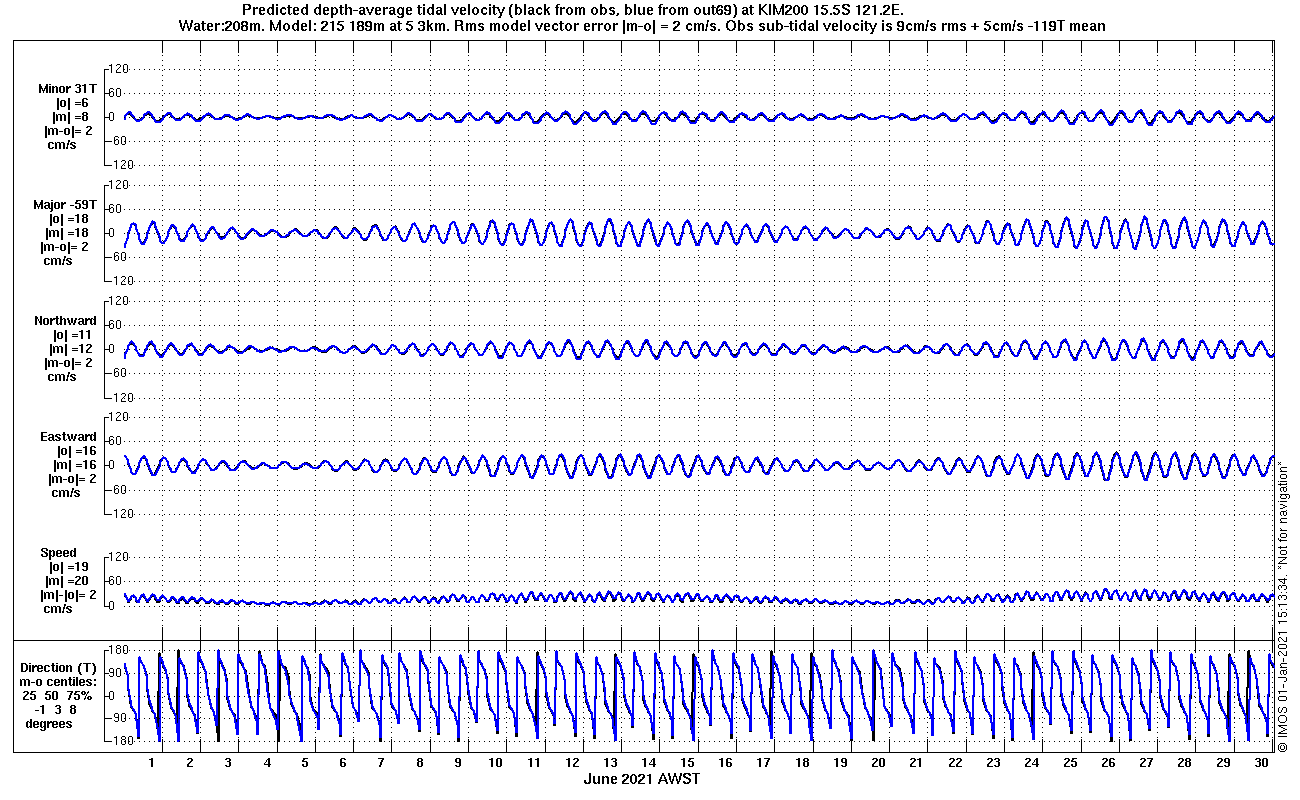
Task: Click the '|o| =11' value in Northward panel
Action: tap(72, 335)
